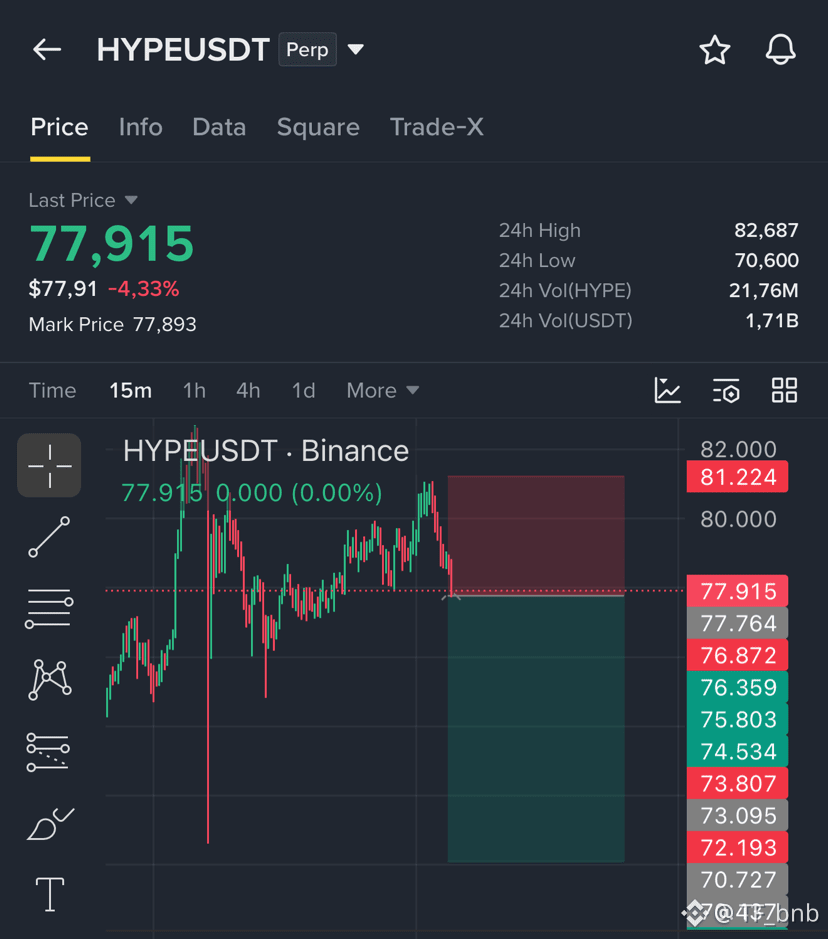This screenshot has width=828, height=939.
Task: Expand the More timeframes dropdown
Action: point(383,390)
